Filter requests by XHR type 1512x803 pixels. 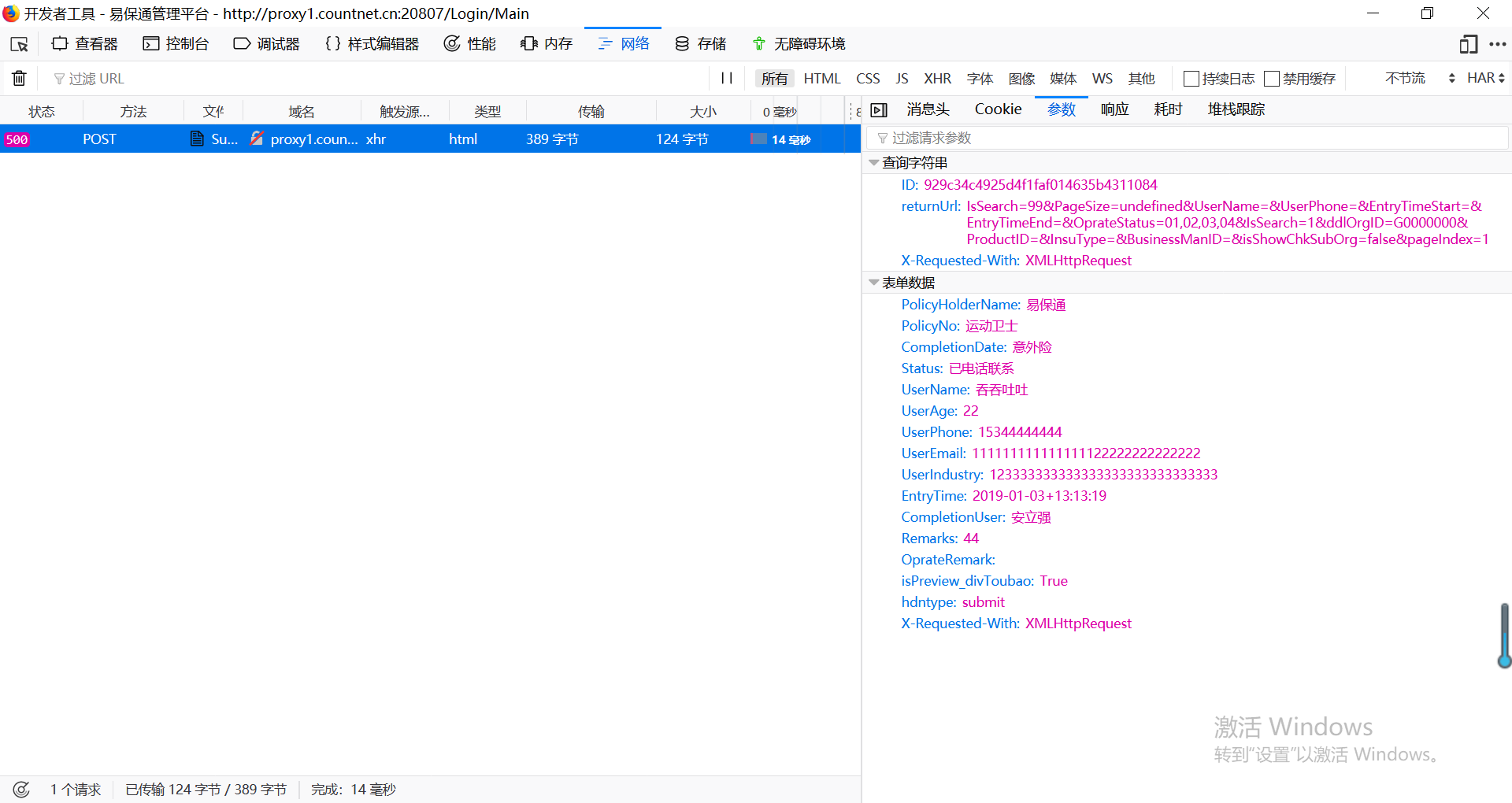[937, 79]
